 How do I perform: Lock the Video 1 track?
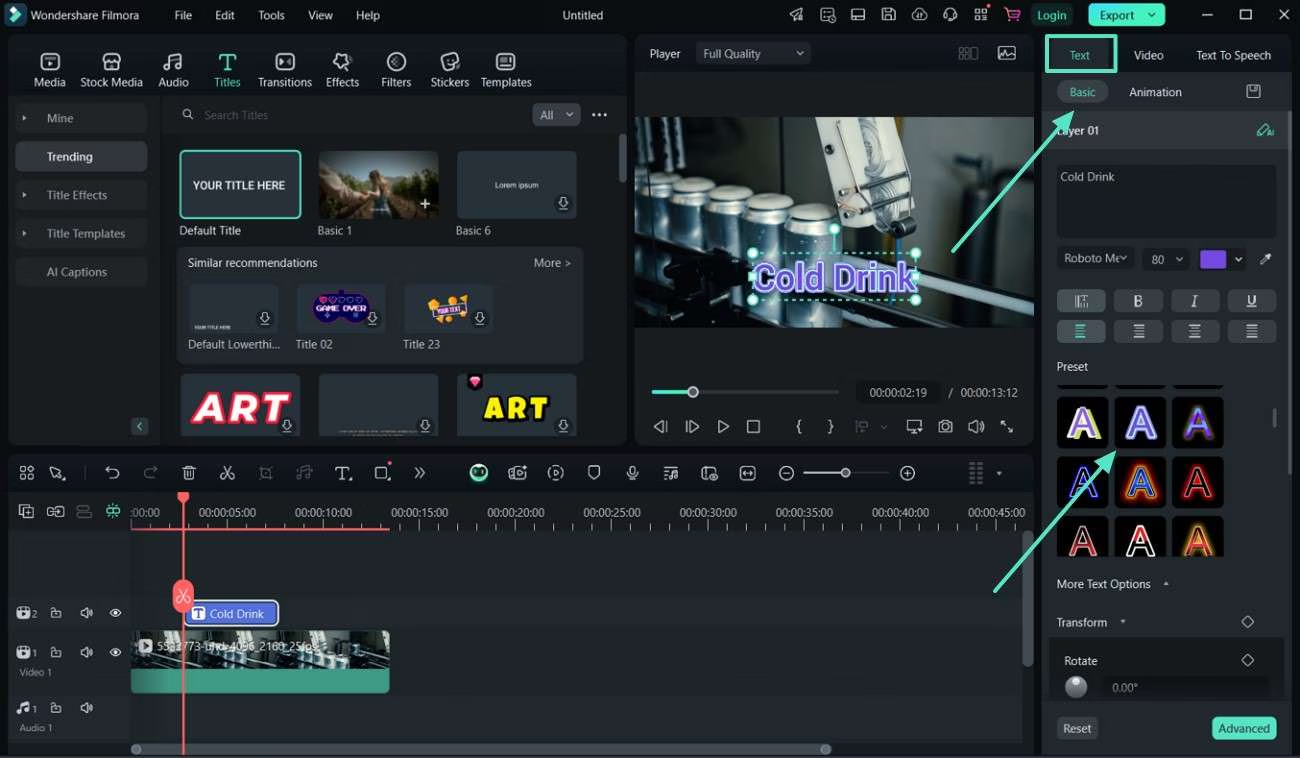click(x=56, y=652)
